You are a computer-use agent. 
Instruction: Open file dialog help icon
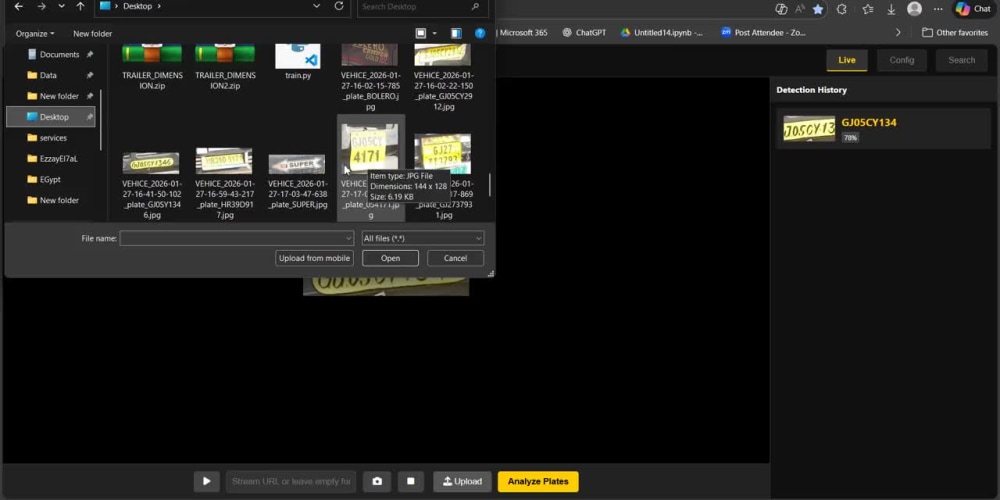[x=480, y=33]
